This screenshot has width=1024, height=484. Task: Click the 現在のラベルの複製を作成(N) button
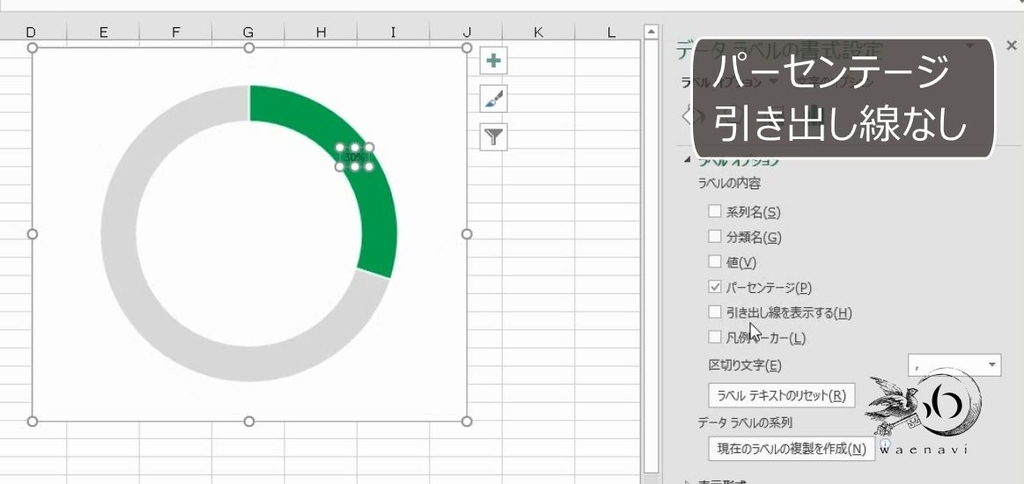point(792,449)
